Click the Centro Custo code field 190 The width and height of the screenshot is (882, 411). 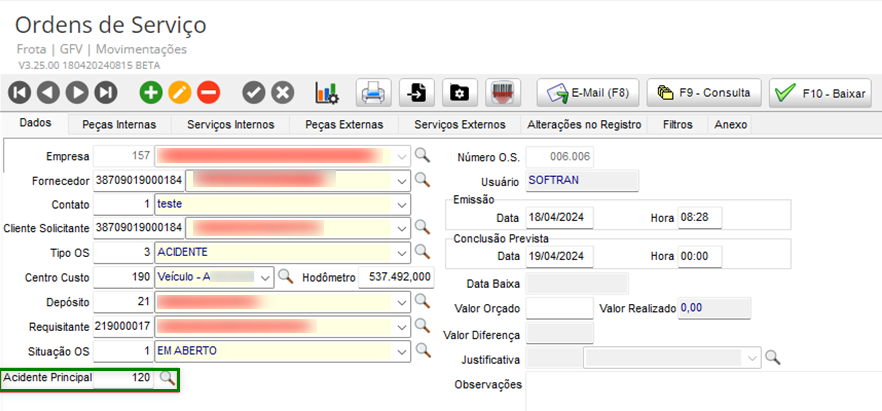(123, 277)
